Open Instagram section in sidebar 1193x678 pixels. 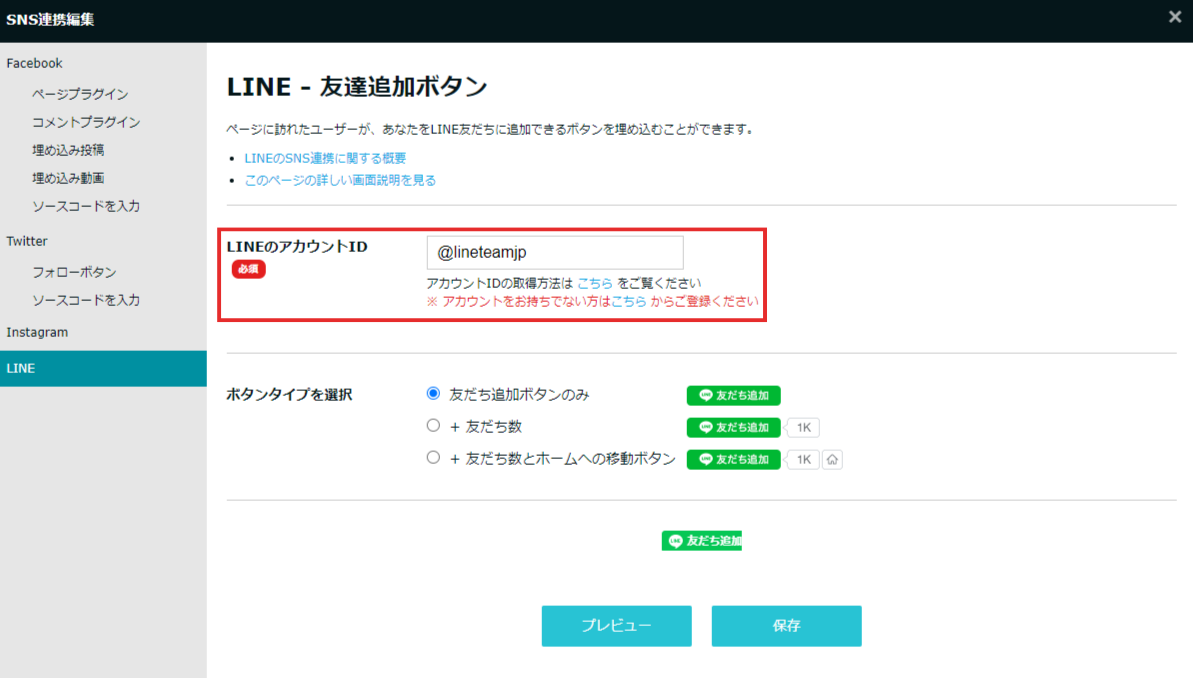pyautogui.click(x=37, y=333)
